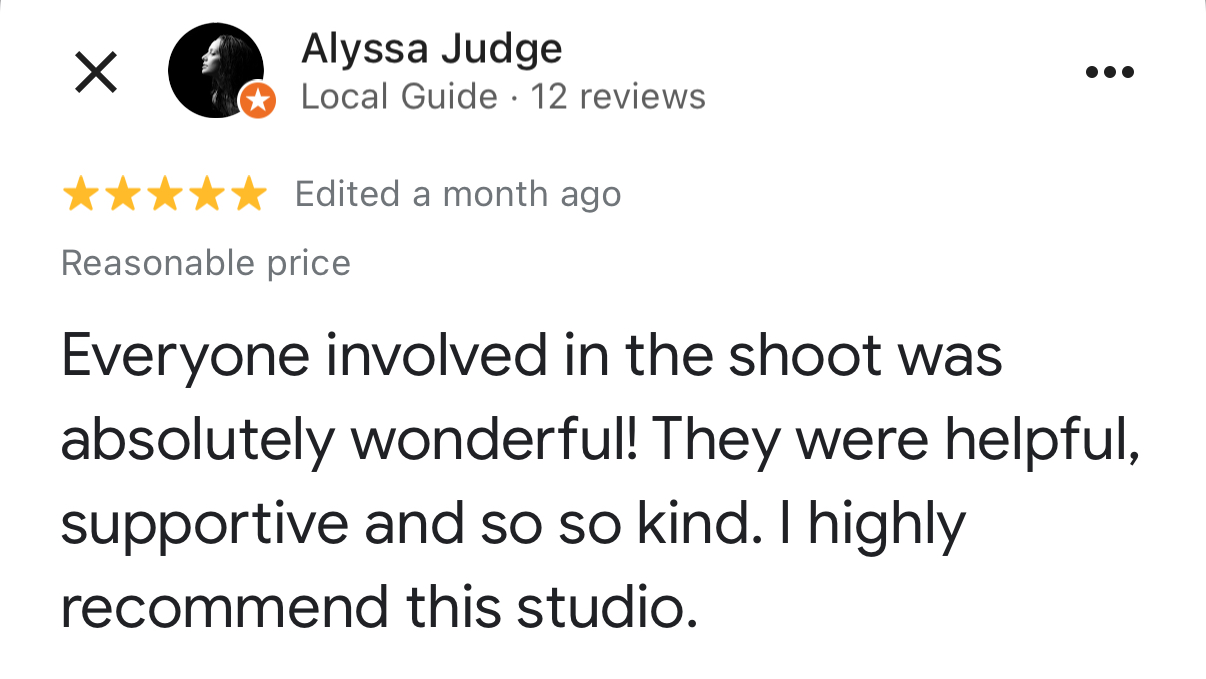The width and height of the screenshot is (1206, 679).
Task: Open Alyssa Judge's profile name
Action: point(432,48)
